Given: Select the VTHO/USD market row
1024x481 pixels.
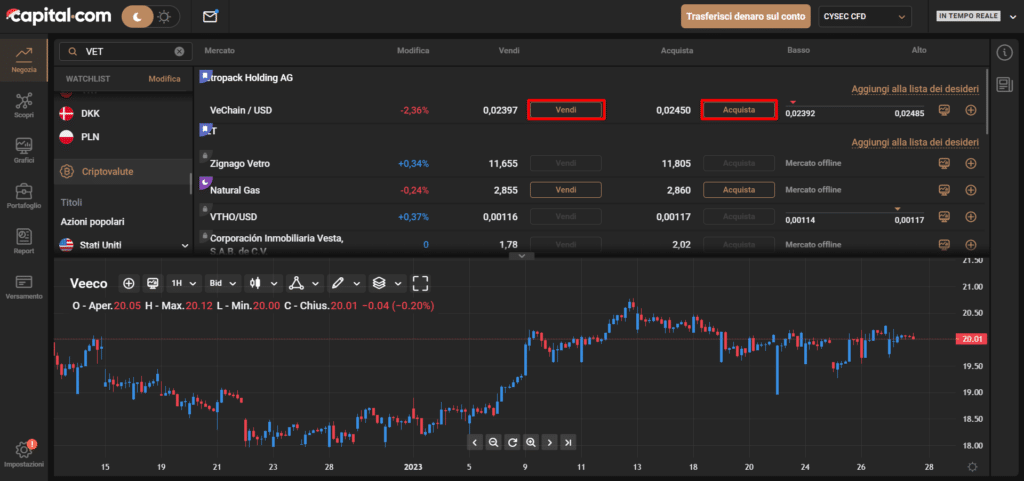Looking at the screenshot, I should 590,217.
